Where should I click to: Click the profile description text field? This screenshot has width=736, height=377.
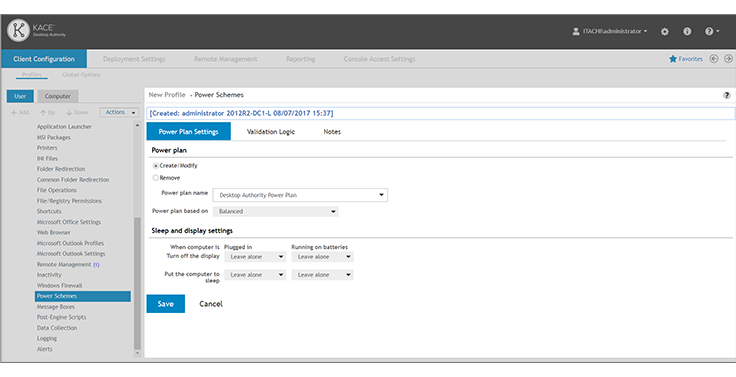point(441,113)
